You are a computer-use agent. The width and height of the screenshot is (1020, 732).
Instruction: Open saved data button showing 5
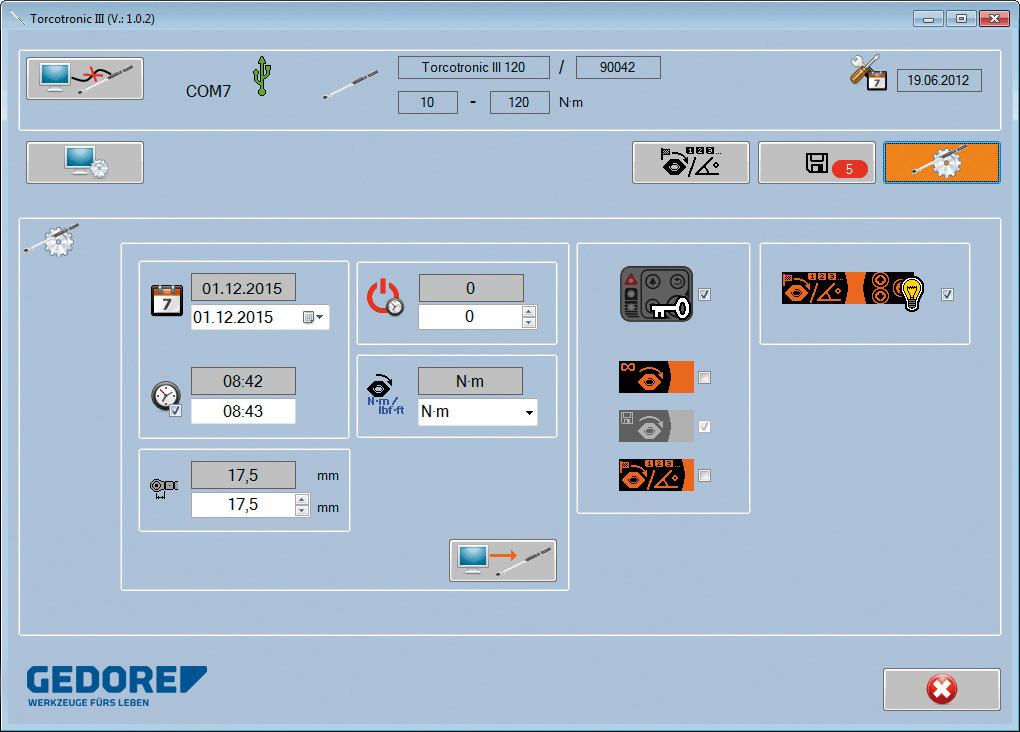tap(816, 163)
